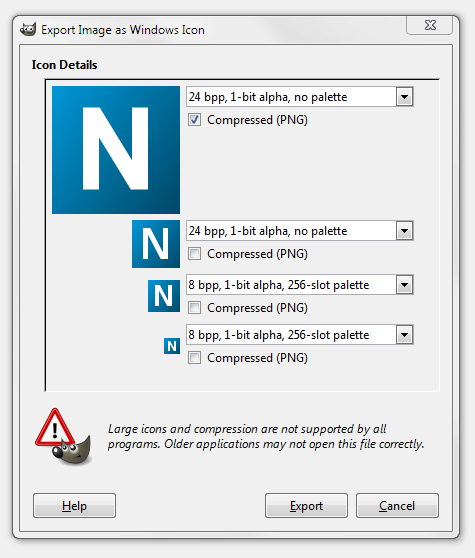The height and width of the screenshot is (558, 475).
Task: Open the bit depth dropdown for second icon
Action: coord(300,231)
